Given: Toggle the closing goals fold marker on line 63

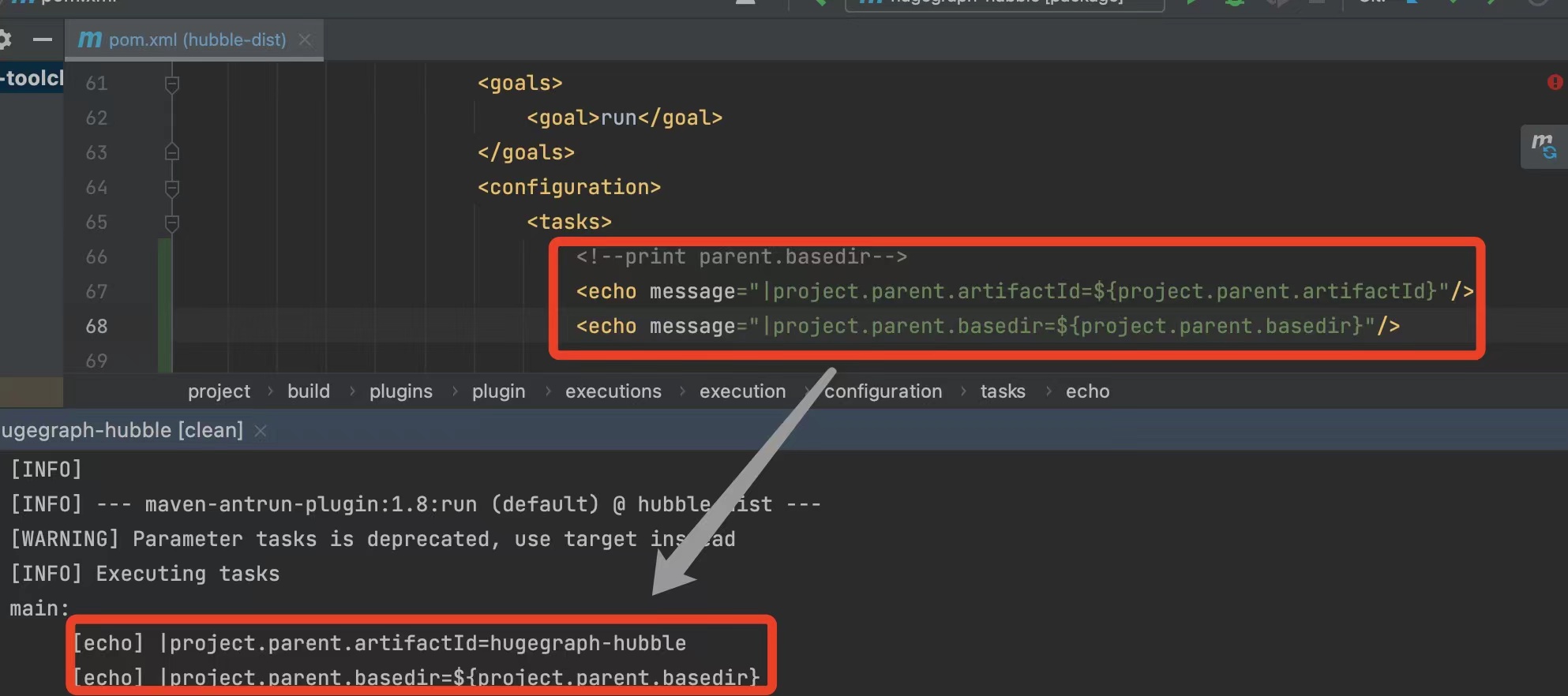Looking at the screenshot, I should [x=171, y=152].
